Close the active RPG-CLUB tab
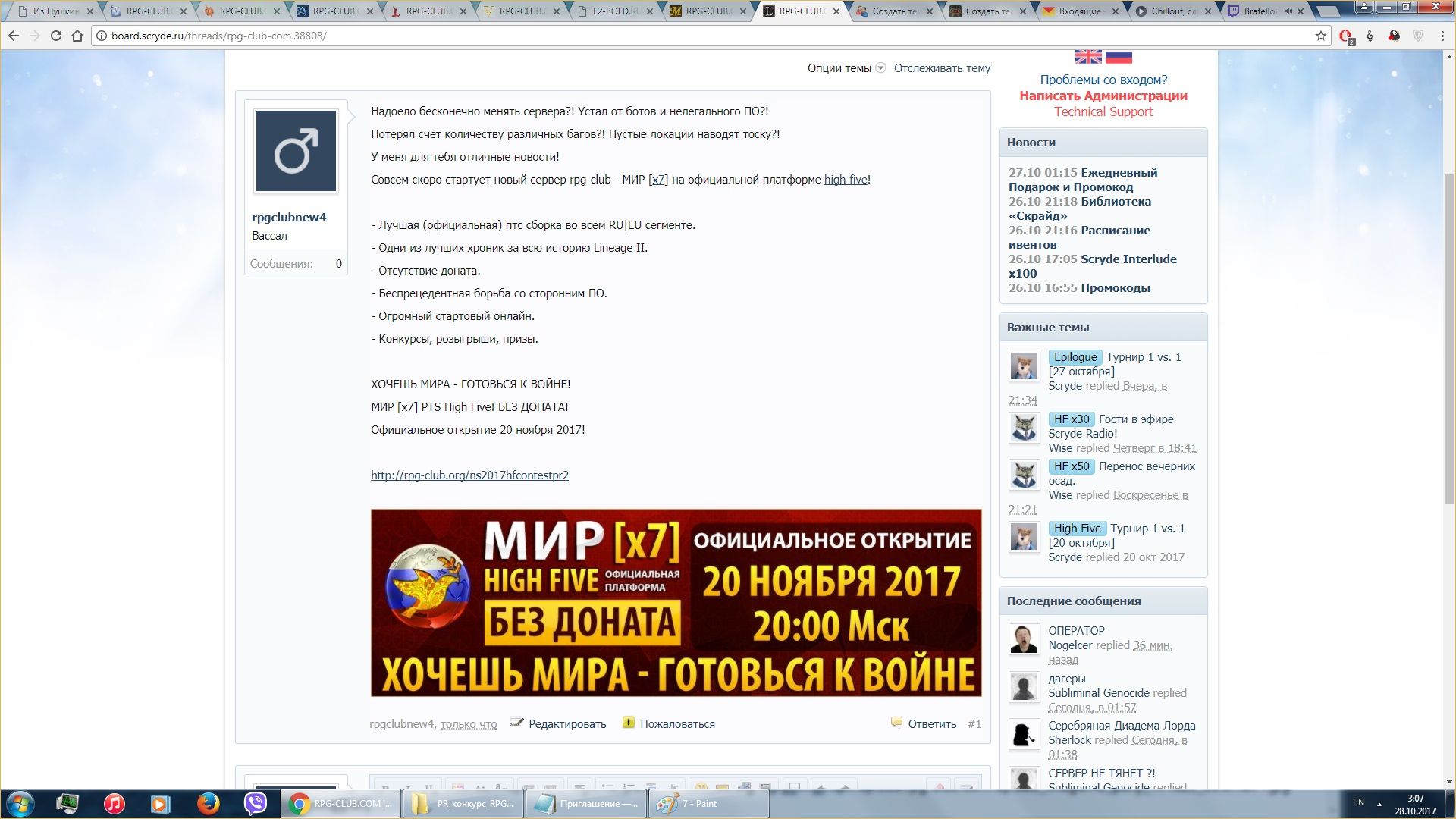This screenshot has width=1456, height=819. [836, 11]
